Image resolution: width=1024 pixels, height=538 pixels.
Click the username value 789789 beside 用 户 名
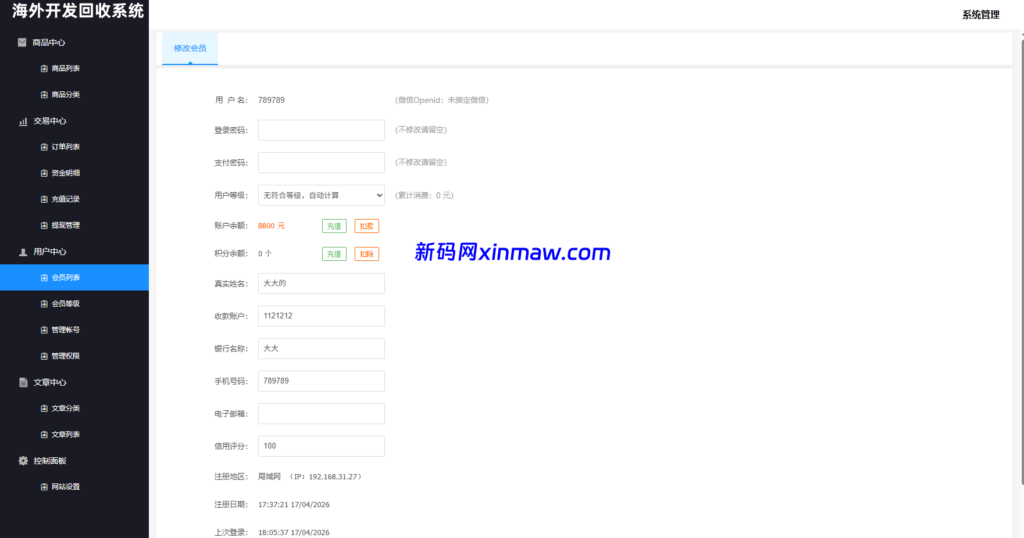tap(271, 100)
